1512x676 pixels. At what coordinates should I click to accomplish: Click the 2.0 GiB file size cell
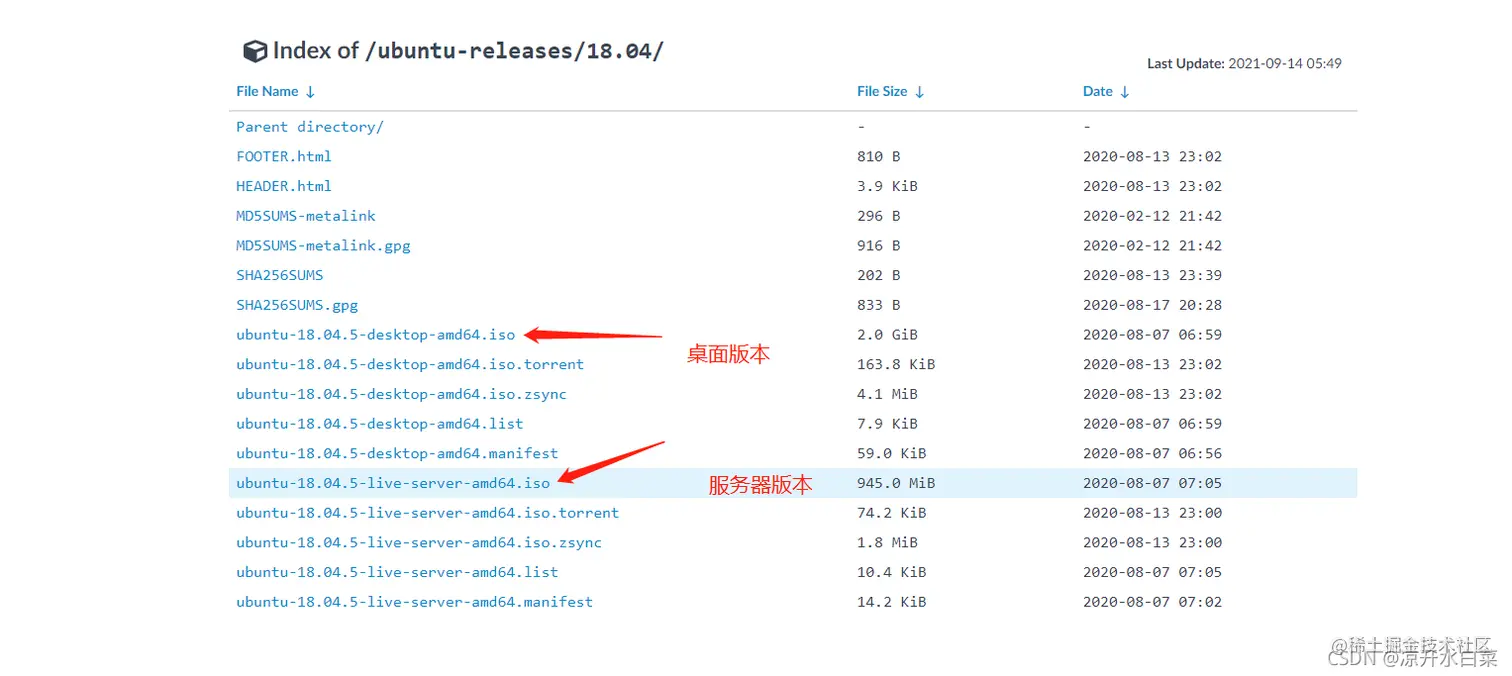coord(887,335)
